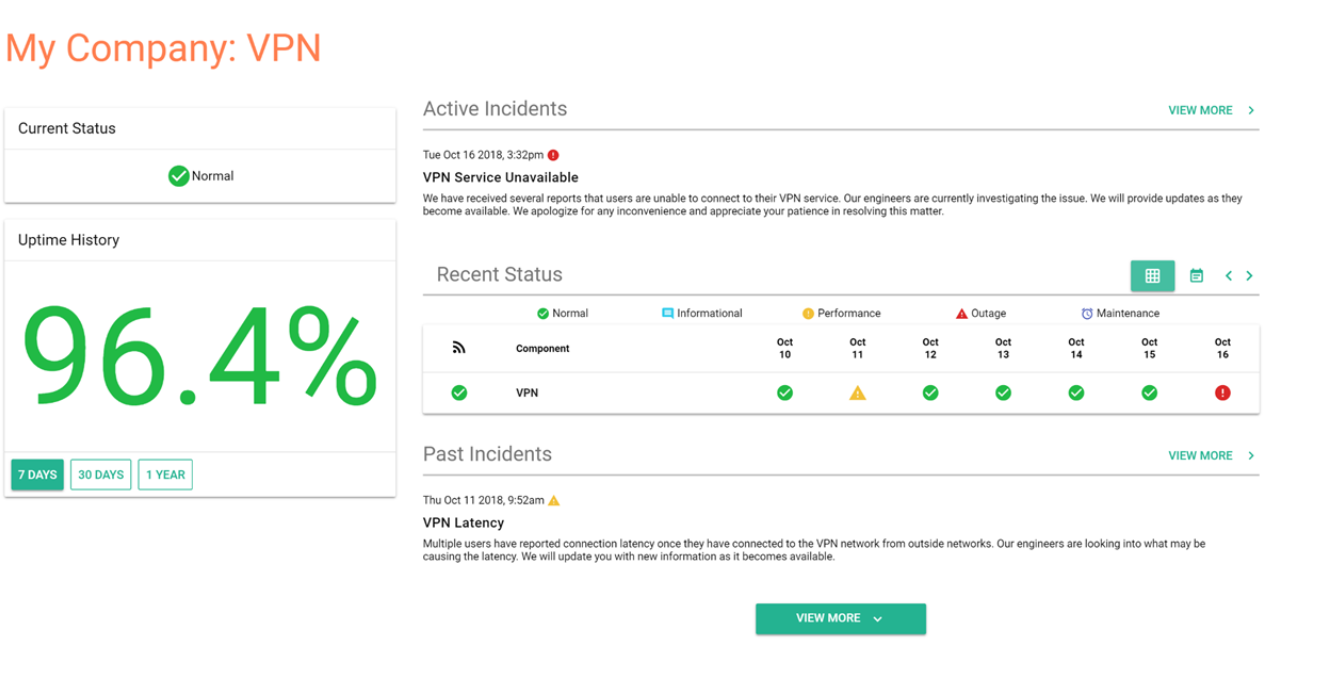The image size is (1324, 677).
Task: Open VIEW MORE for Past Incidents
Action: tap(1200, 455)
